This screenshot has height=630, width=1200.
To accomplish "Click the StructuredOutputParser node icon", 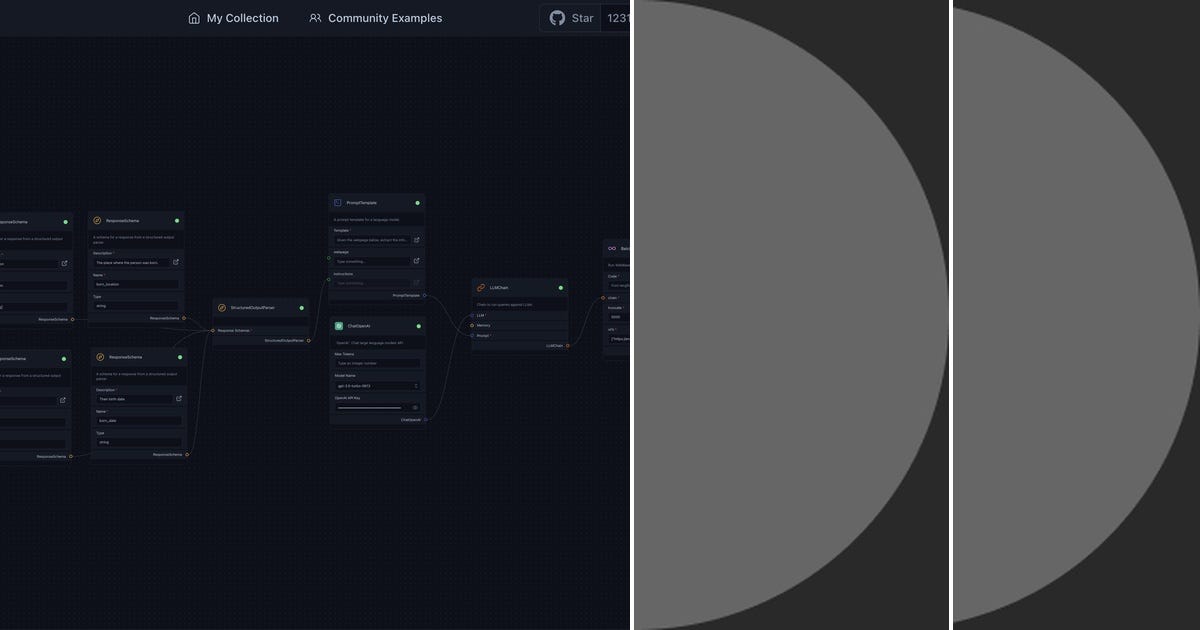I will pyautogui.click(x=221, y=308).
